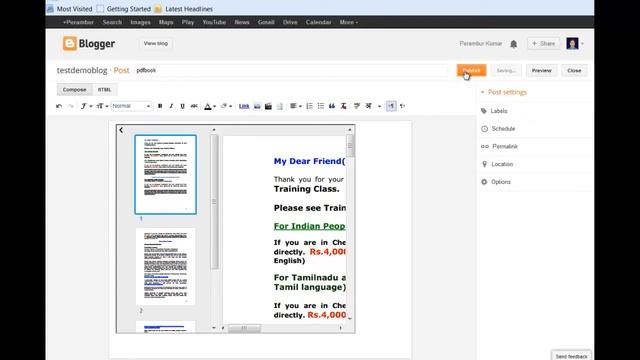The height and width of the screenshot is (360, 640).
Task: Open Calendar from the Google bar
Action: point(318,22)
